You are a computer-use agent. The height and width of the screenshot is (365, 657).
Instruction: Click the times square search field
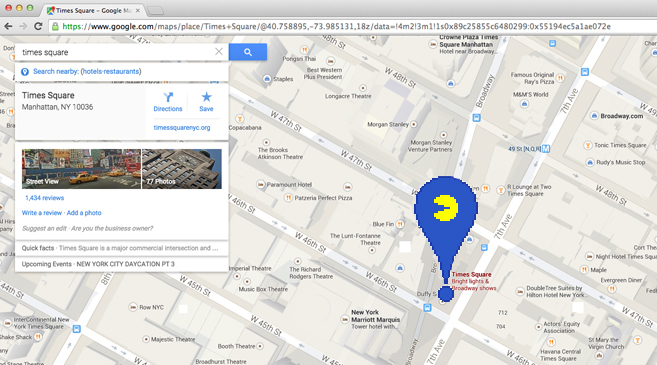pos(117,52)
